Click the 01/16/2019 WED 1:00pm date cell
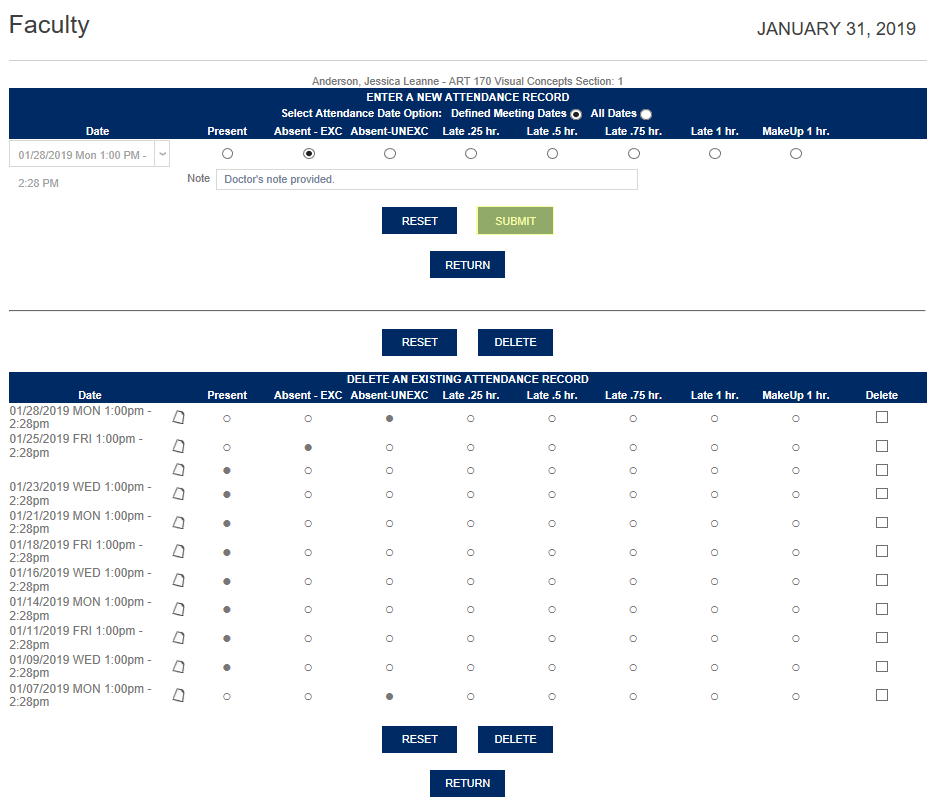 click(x=81, y=580)
